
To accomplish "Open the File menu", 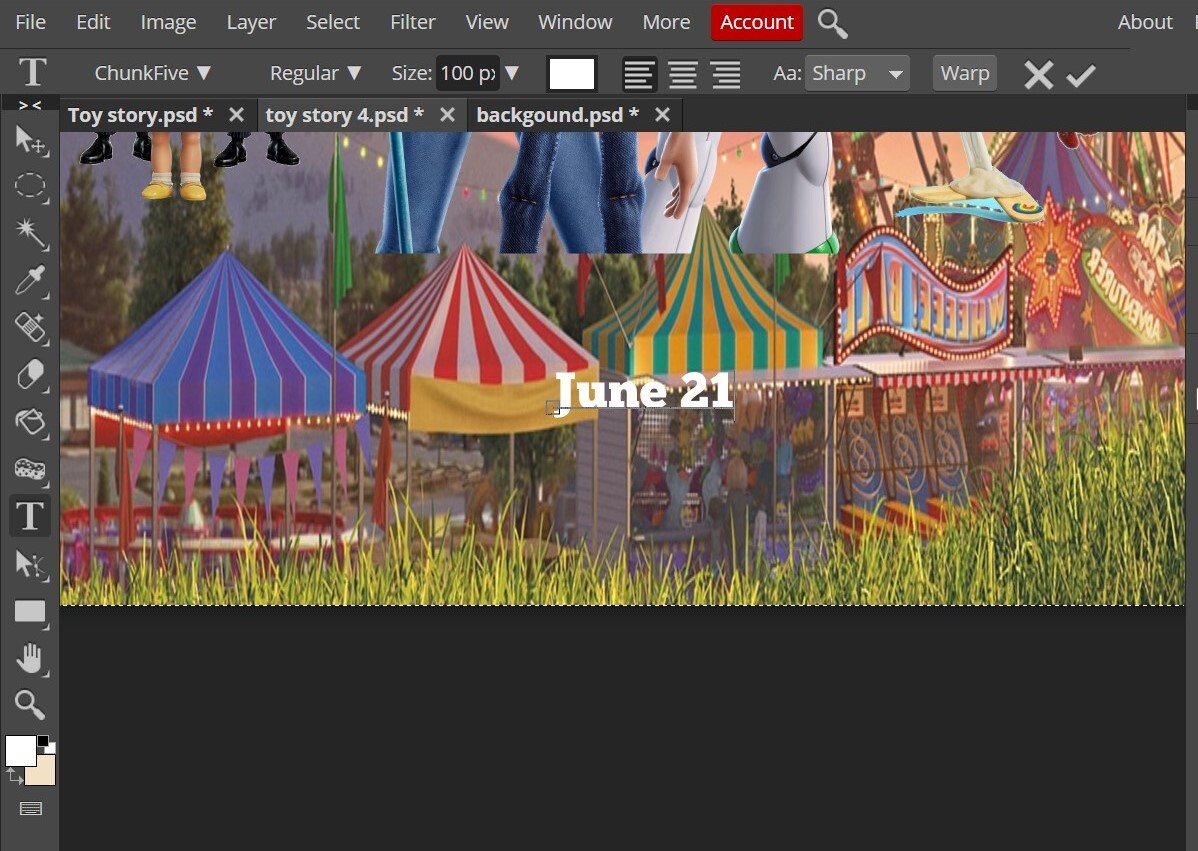I will (x=31, y=22).
